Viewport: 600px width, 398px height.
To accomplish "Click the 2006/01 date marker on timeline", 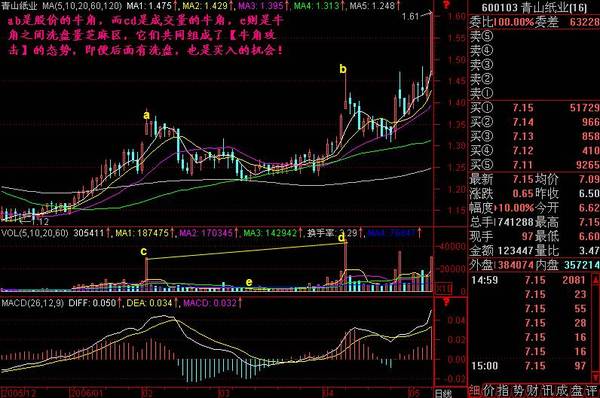I will pyautogui.click(x=87, y=393).
